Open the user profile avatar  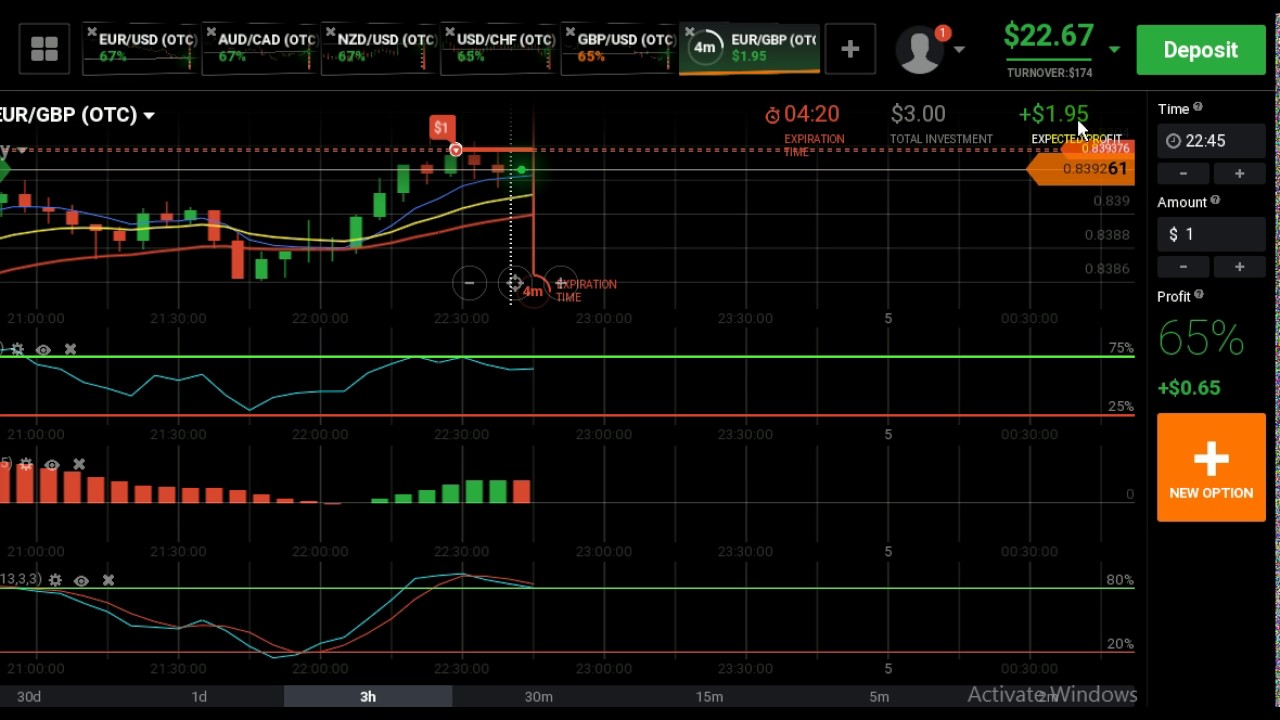click(920, 51)
